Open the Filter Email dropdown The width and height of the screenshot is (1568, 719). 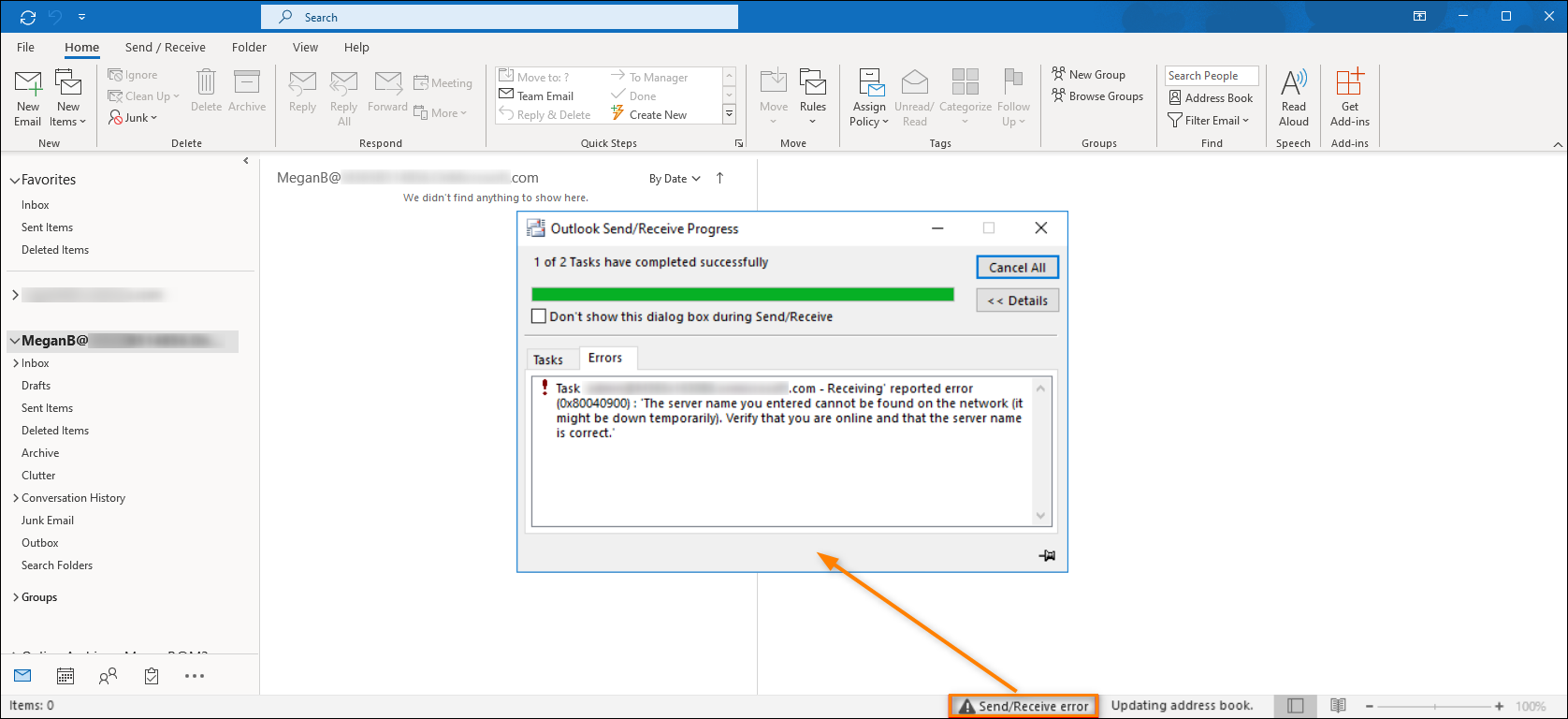coord(1209,120)
